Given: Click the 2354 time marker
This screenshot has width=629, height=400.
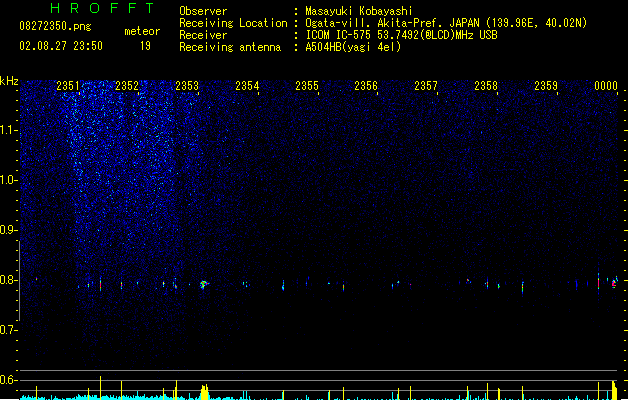Looking at the screenshot, I should coord(247,85).
